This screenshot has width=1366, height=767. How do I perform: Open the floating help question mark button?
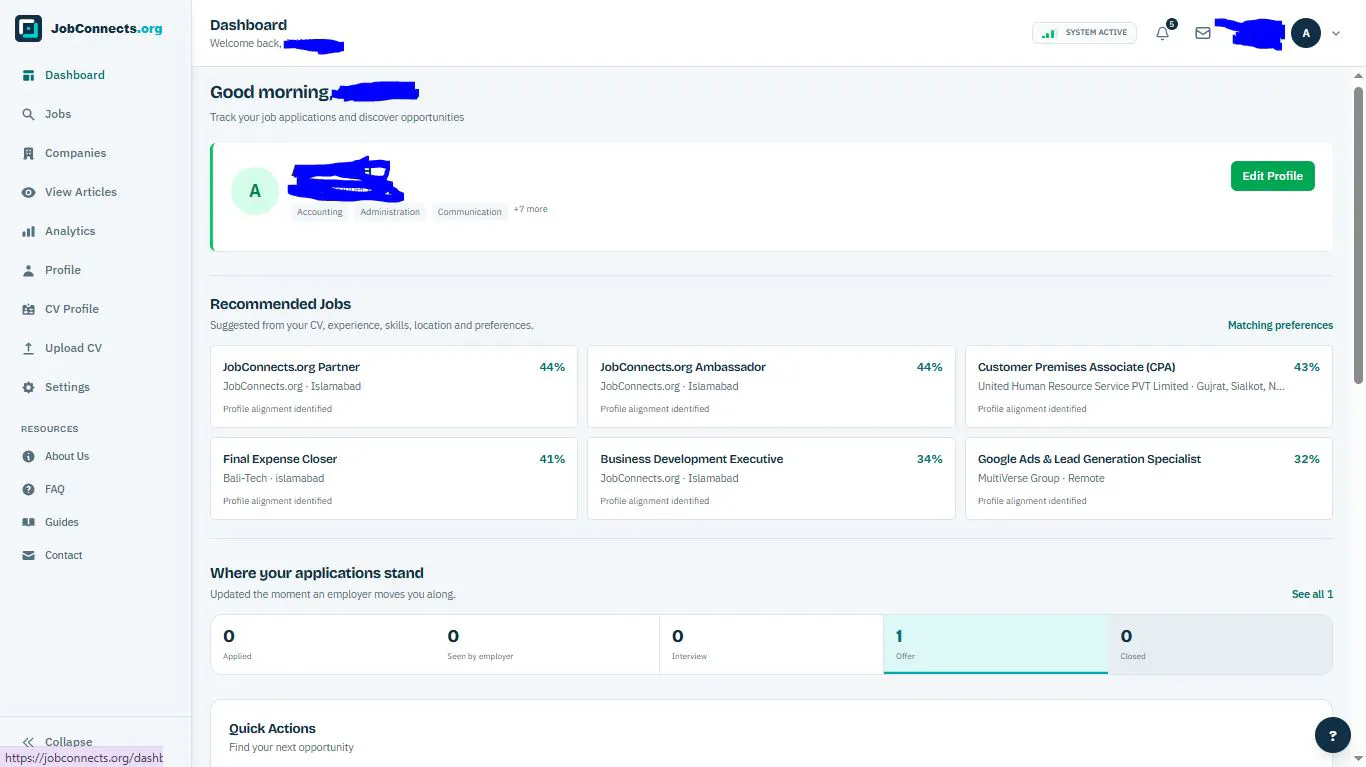(x=1332, y=736)
